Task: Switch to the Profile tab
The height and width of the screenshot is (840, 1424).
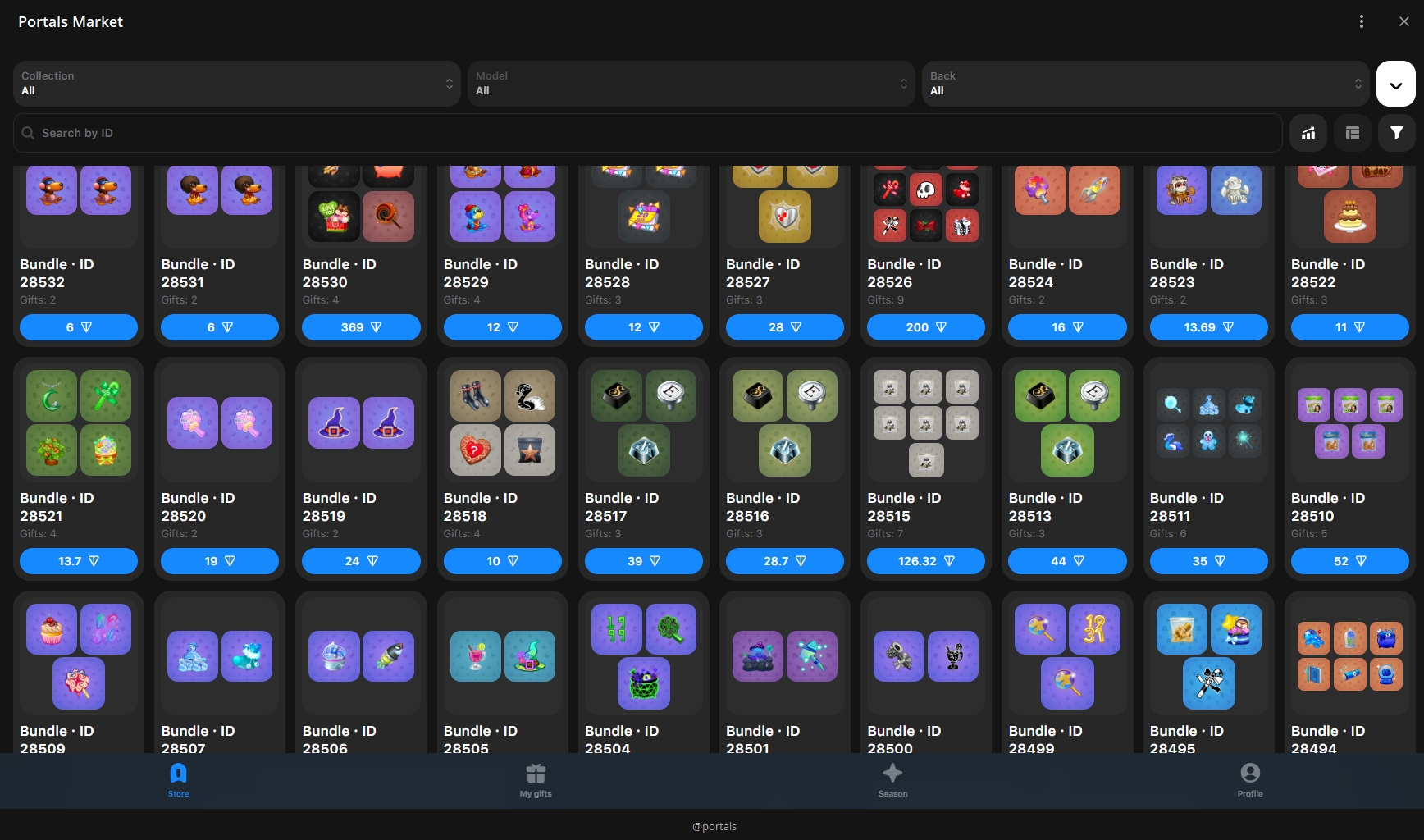Action: click(1249, 780)
